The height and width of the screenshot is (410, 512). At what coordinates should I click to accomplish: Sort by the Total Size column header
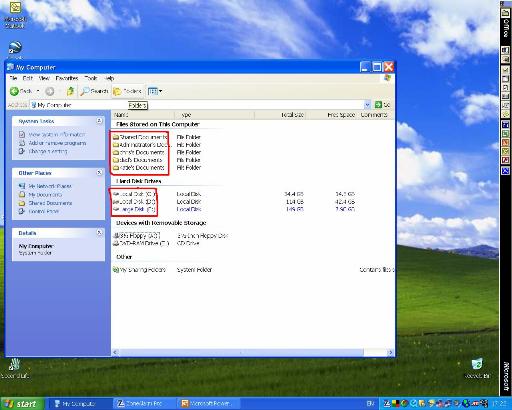pyautogui.click(x=280, y=115)
